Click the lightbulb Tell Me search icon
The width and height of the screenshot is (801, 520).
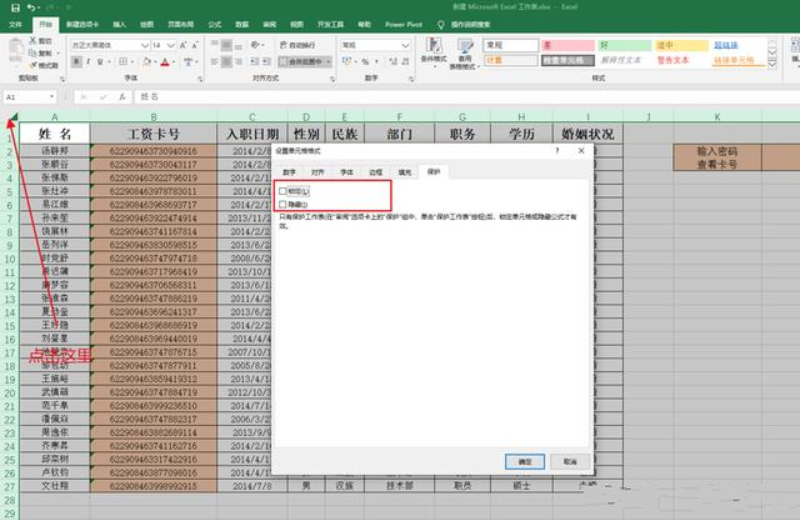coord(441,25)
